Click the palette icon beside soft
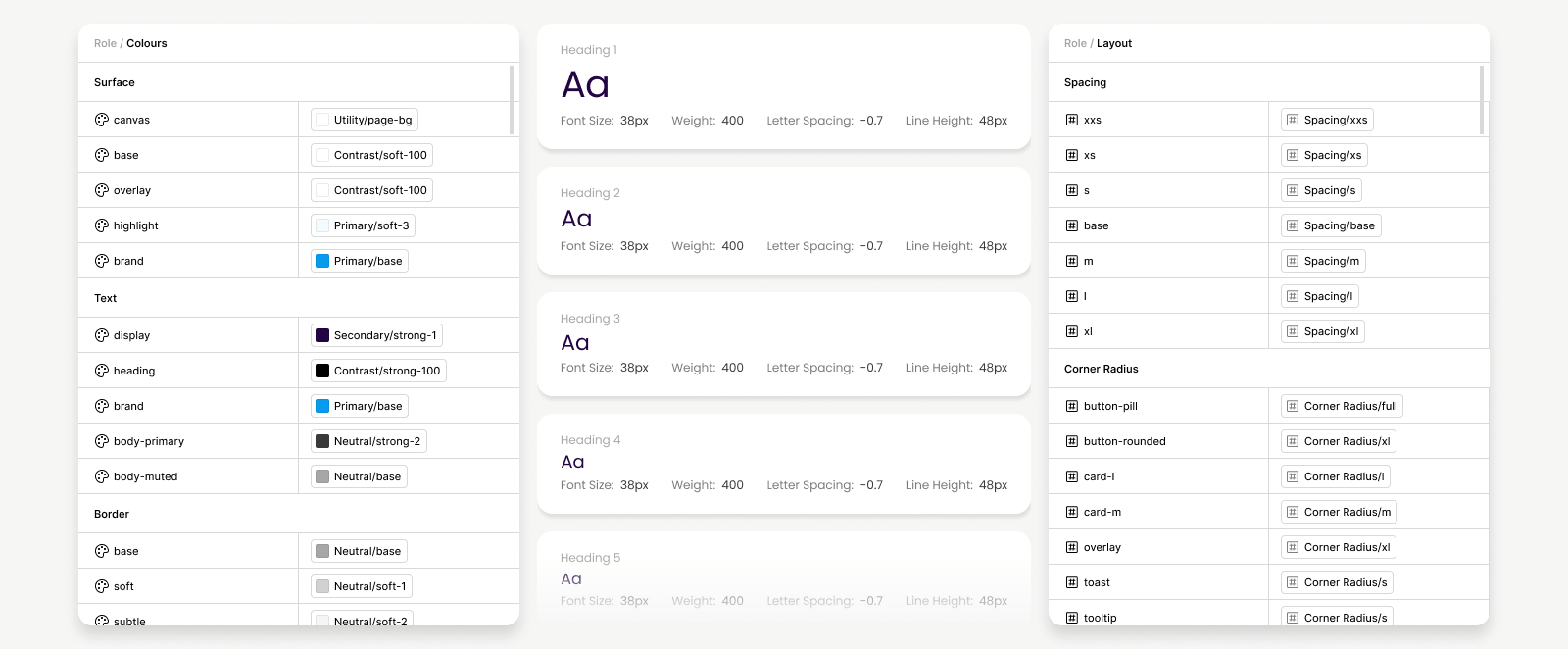 coord(101,586)
